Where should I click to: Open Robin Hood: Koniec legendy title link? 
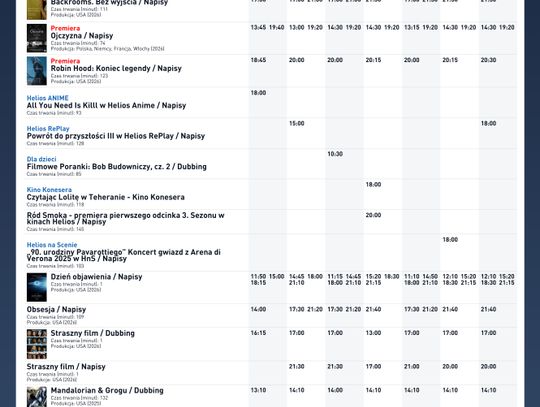[x=116, y=69]
